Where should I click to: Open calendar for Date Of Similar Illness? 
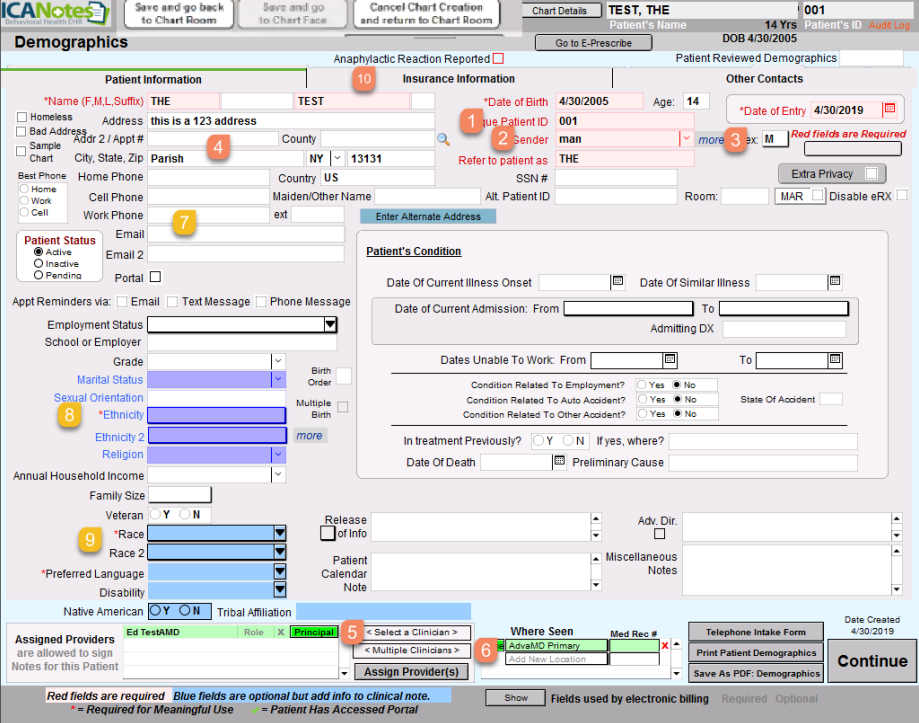[x=834, y=282]
